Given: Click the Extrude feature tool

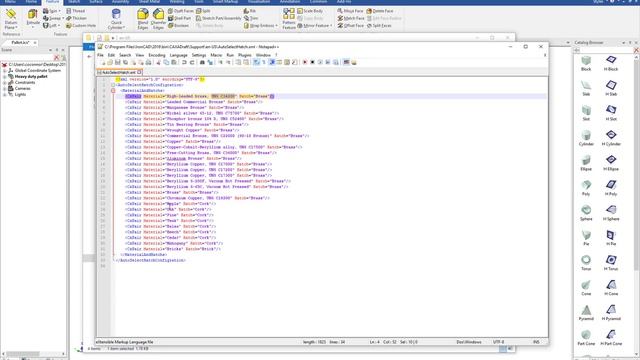Looking at the screenshot, I should click(x=33, y=18).
